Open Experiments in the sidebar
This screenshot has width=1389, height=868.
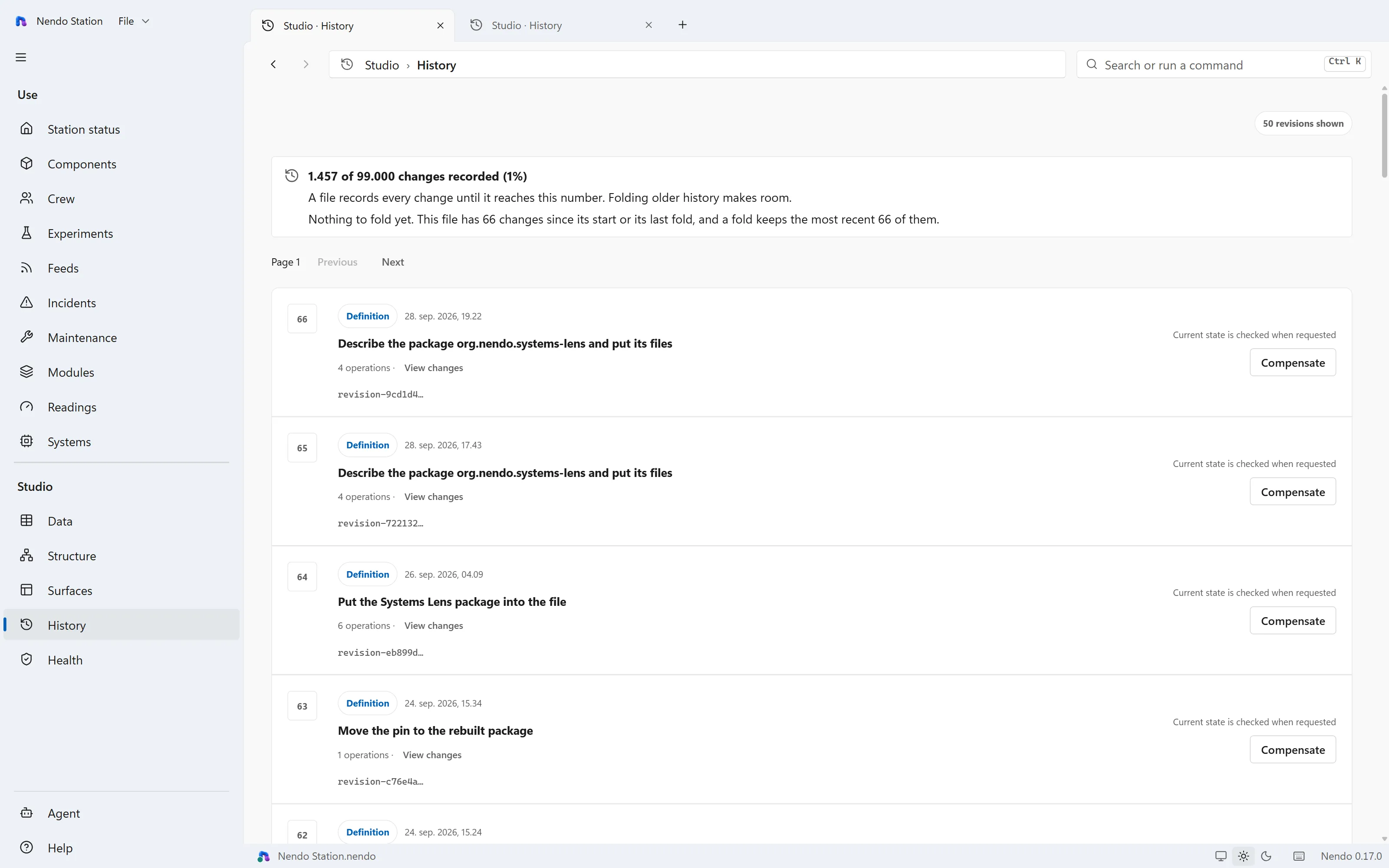pos(121,233)
